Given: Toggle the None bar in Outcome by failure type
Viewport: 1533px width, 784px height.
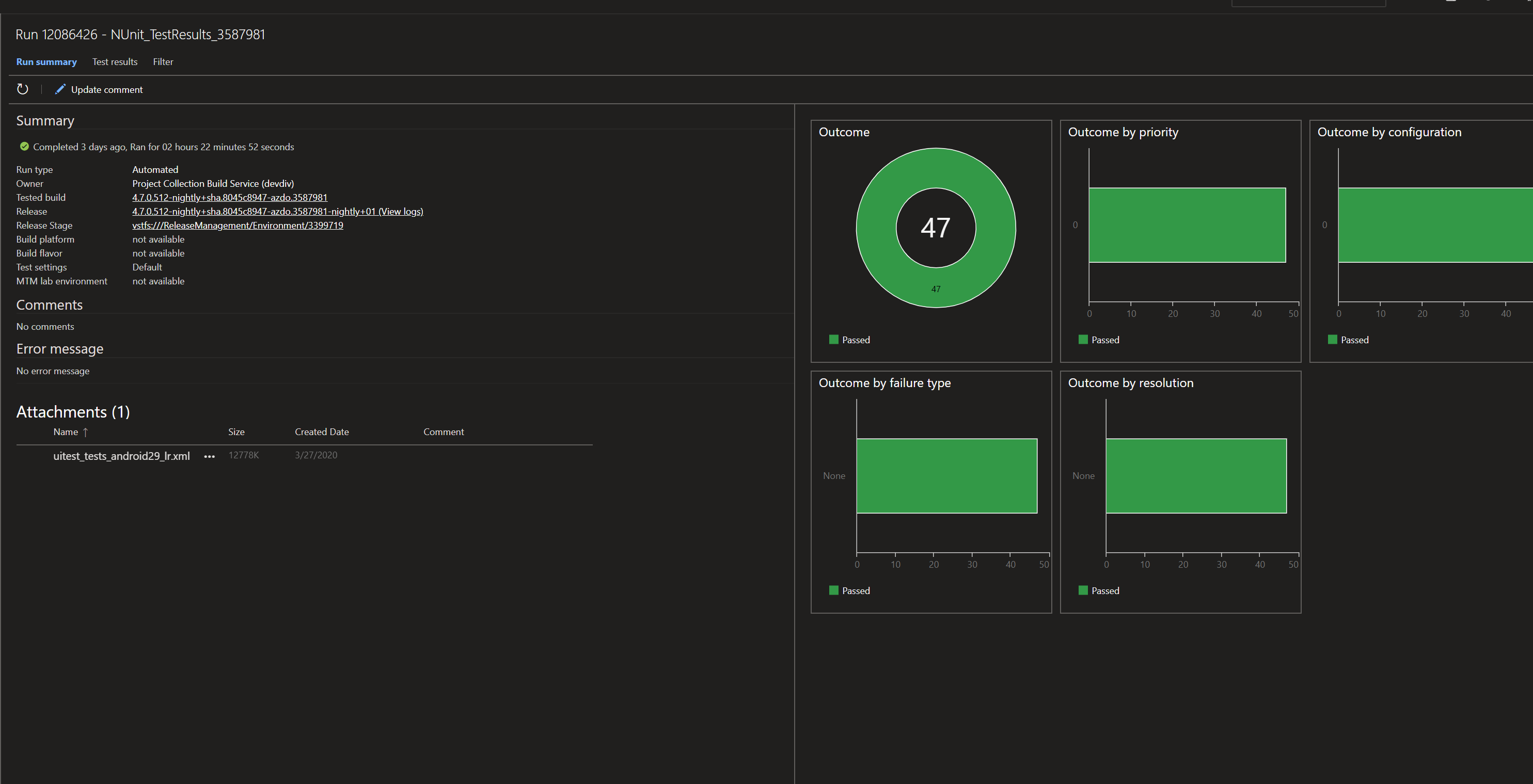Looking at the screenshot, I should (947, 476).
